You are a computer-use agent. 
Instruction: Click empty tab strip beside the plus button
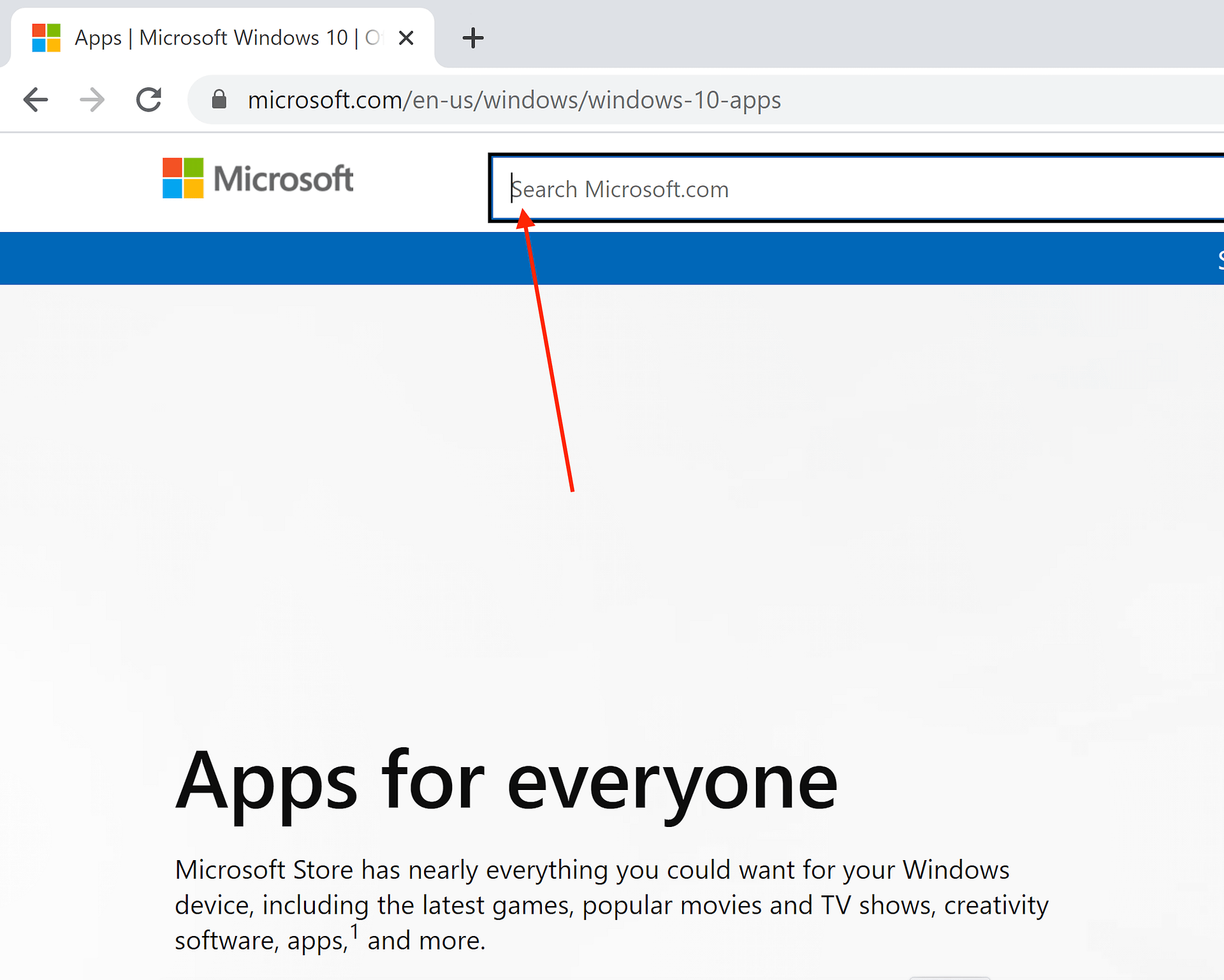829,35
